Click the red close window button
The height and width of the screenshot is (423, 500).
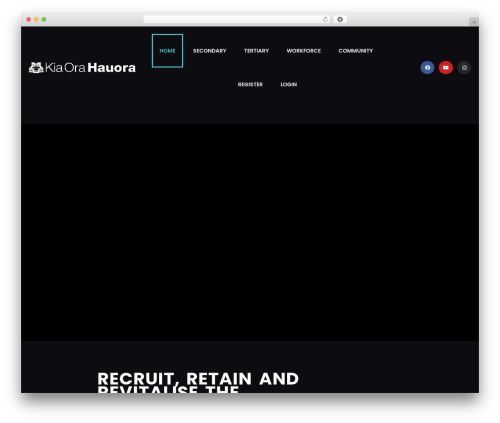click(x=29, y=19)
